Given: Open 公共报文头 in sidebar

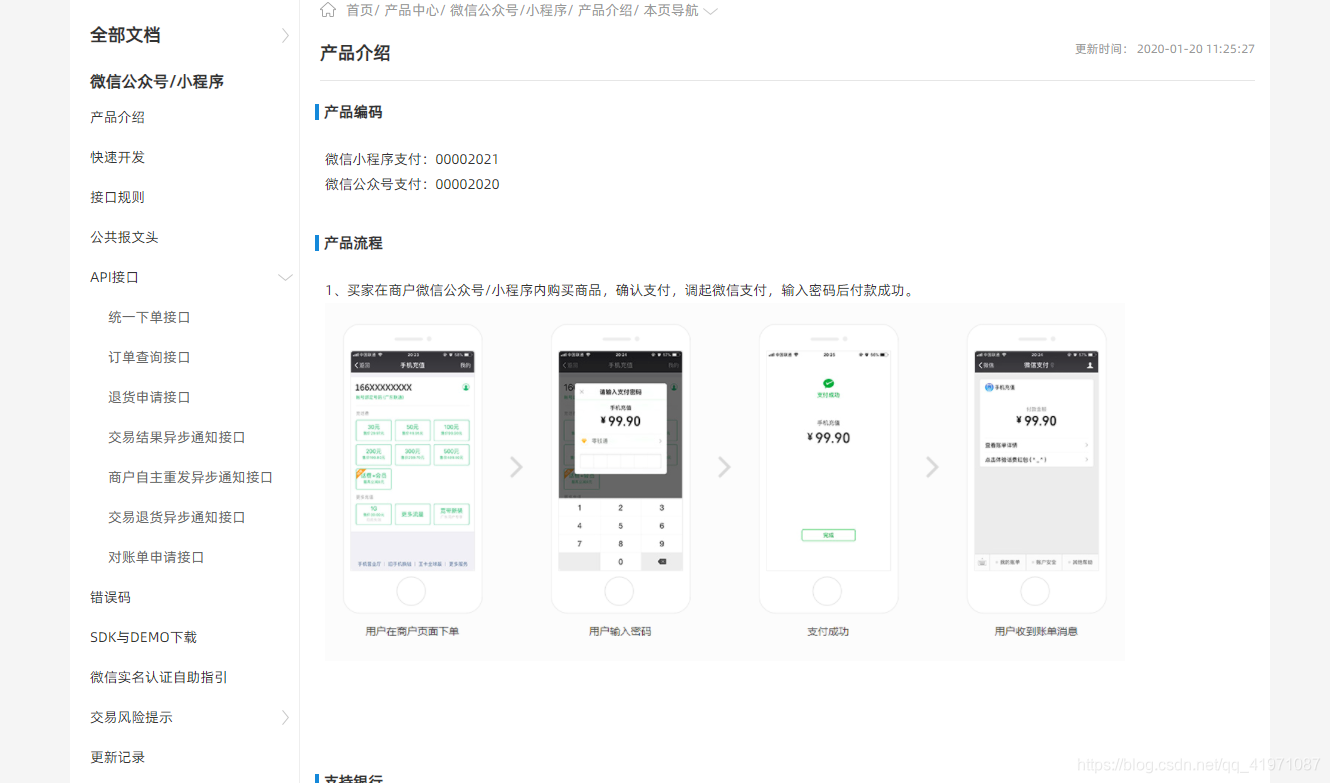Looking at the screenshot, I should (124, 237).
